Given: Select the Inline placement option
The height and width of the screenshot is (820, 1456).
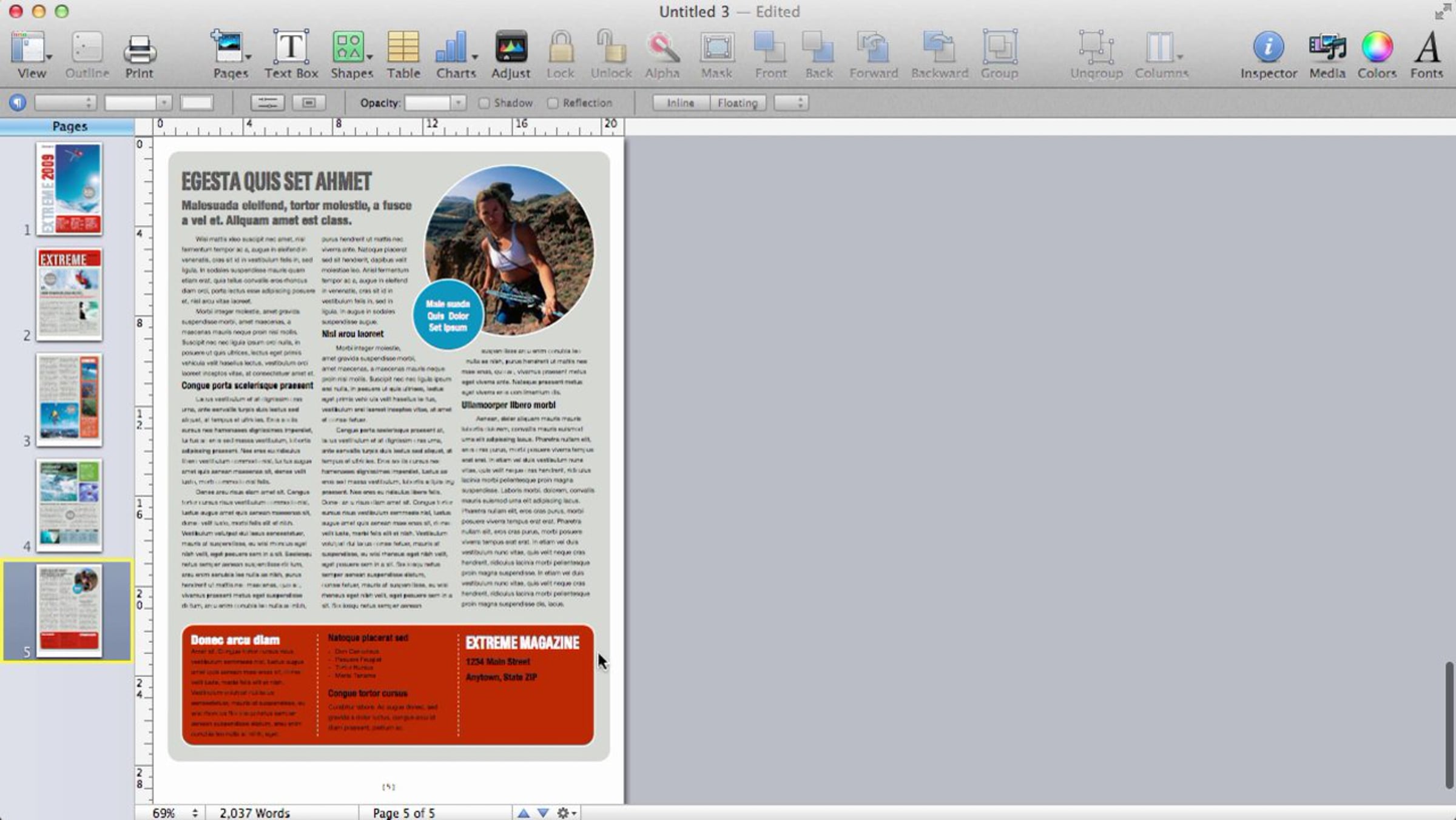Looking at the screenshot, I should [680, 103].
